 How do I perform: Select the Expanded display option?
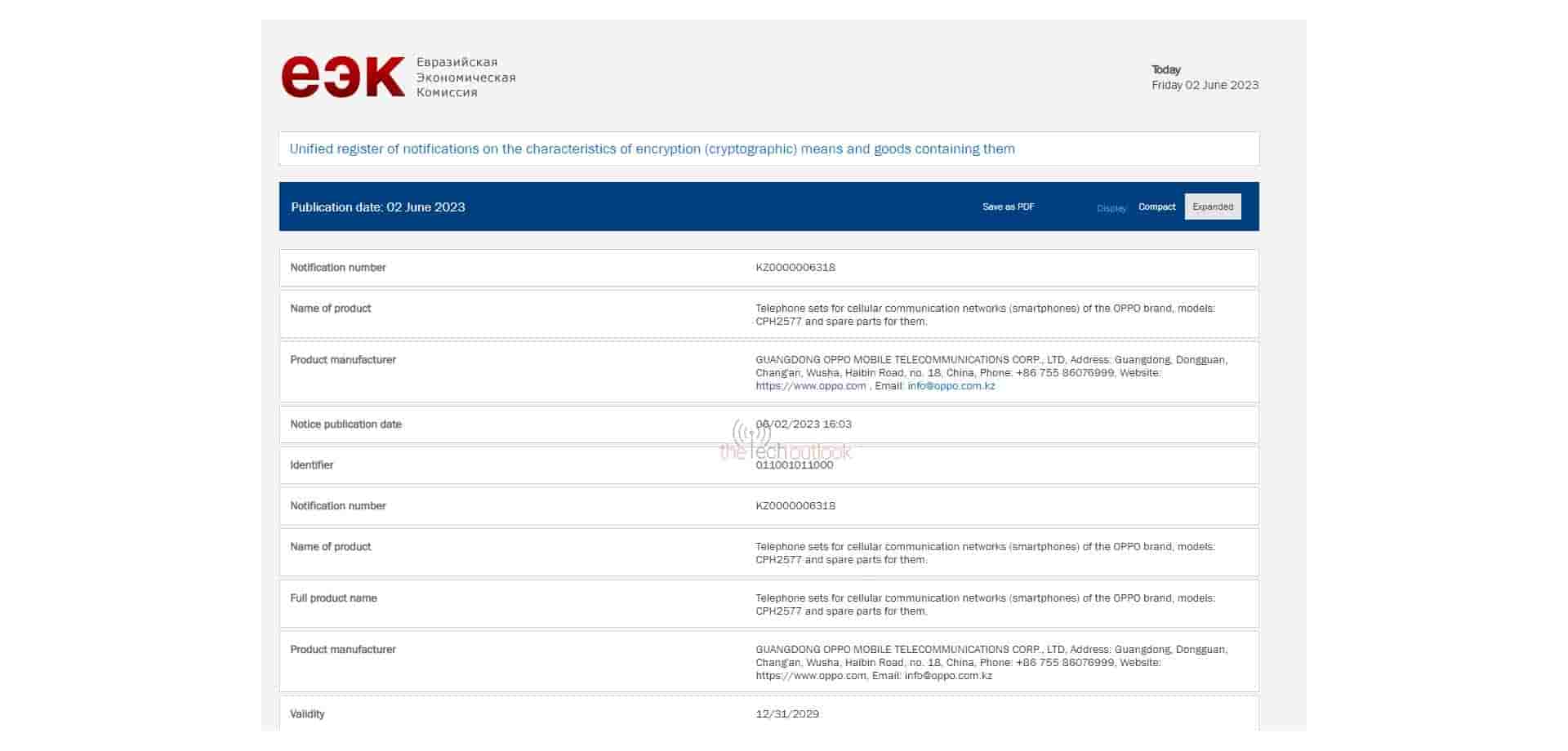point(1212,207)
